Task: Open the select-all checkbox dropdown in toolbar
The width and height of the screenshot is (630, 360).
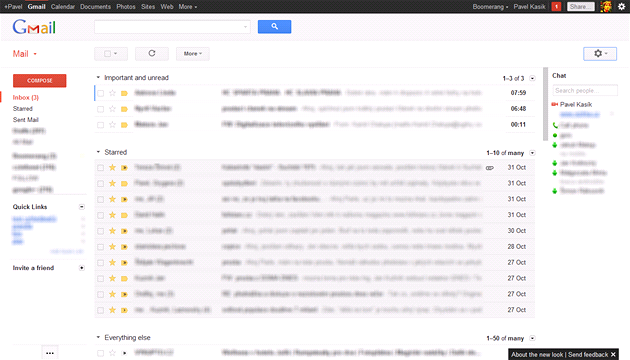Action: tap(111, 53)
